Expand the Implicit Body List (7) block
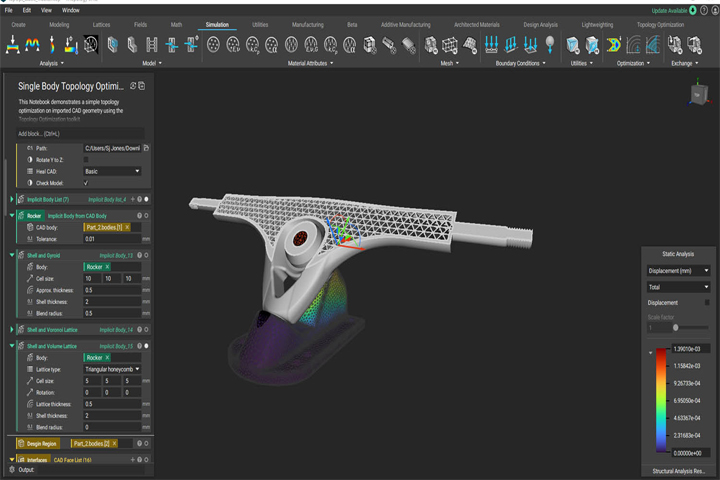Image resolution: width=720 pixels, height=480 pixels. coord(12,199)
